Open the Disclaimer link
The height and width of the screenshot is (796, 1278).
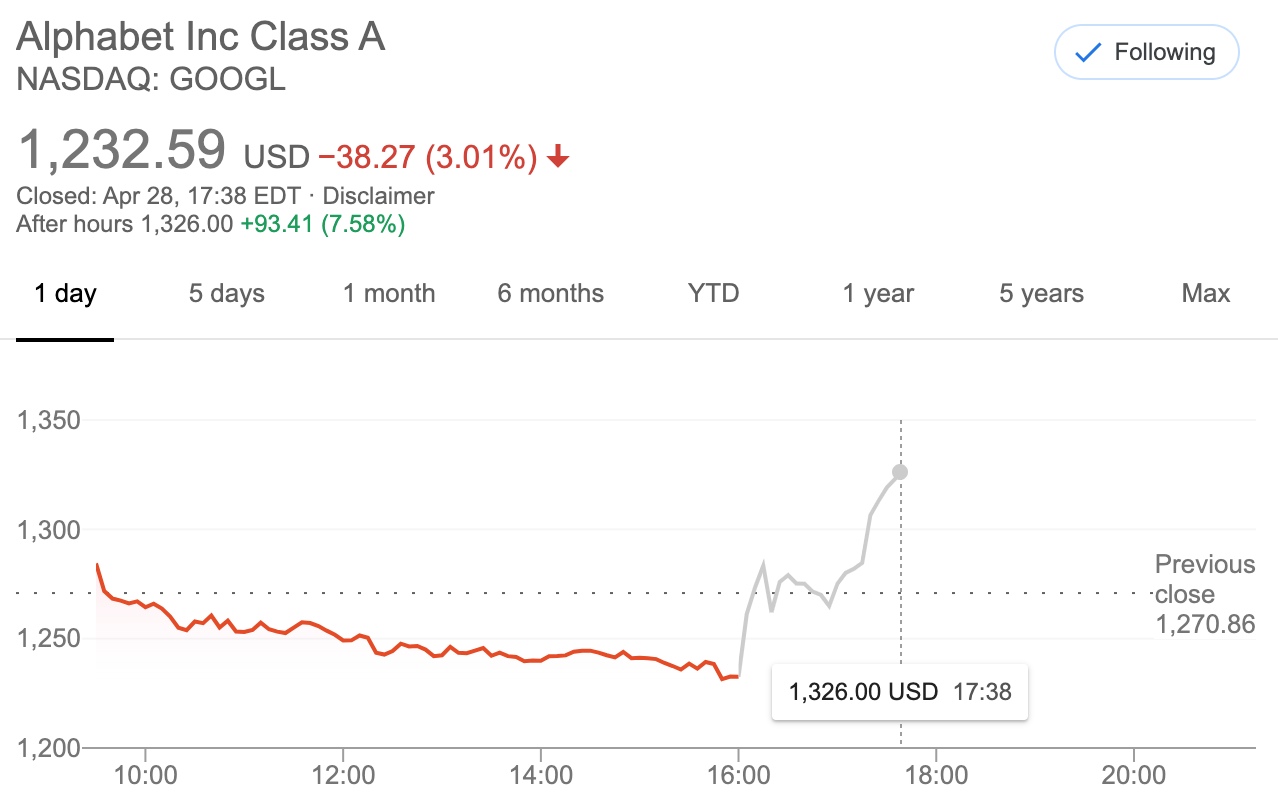click(x=379, y=196)
